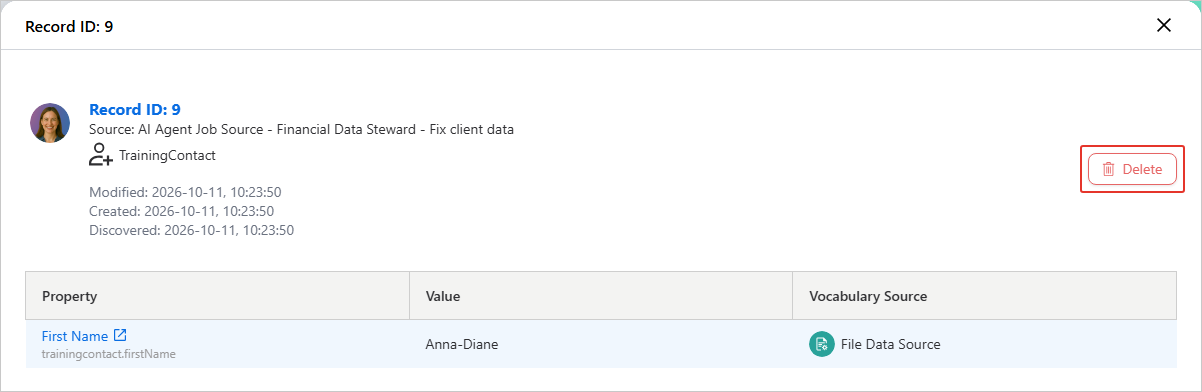1202x392 pixels.
Task: Click the TrainingContact entity type label
Action: click(x=167, y=155)
